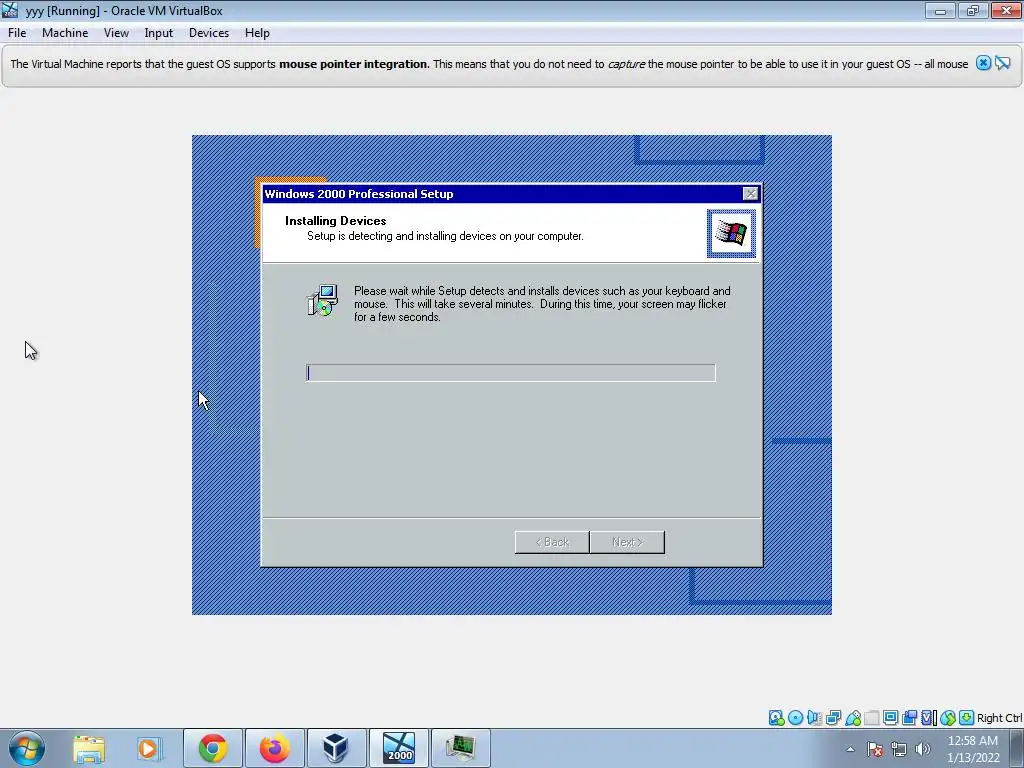Viewport: 1024px width, 768px height.
Task: Open Windows Media Player from taskbar
Action: click(x=150, y=748)
